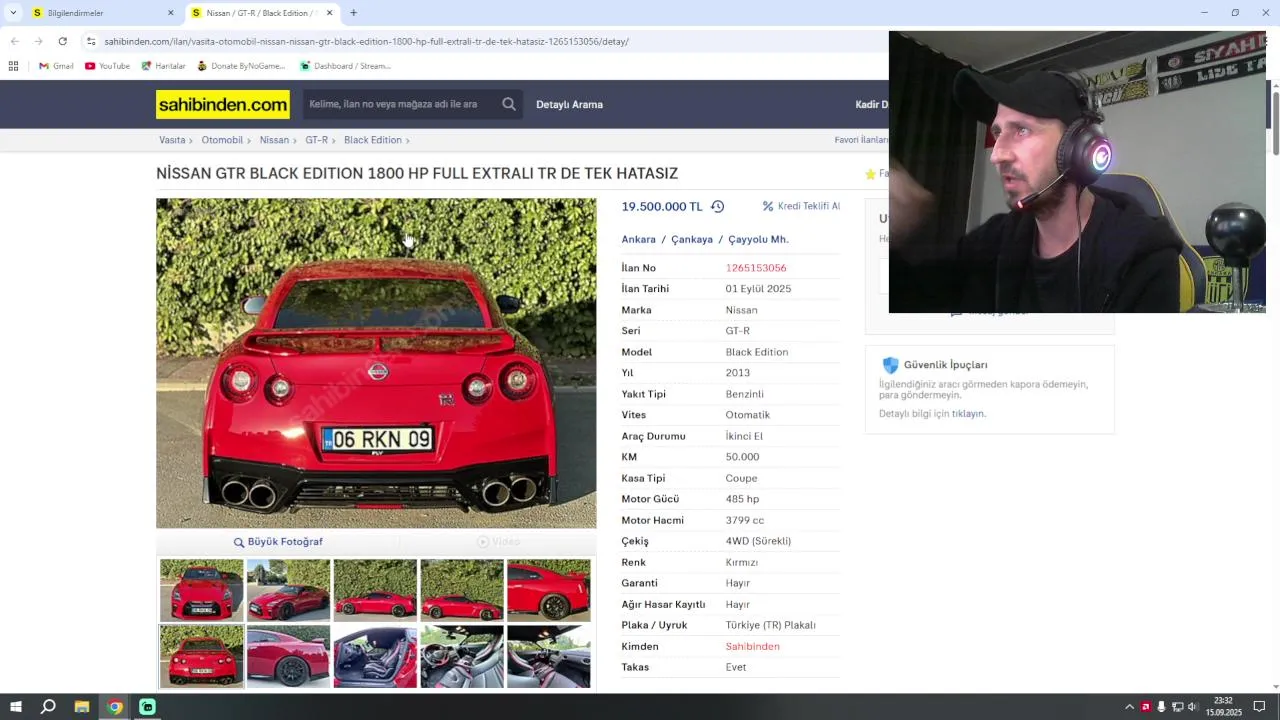Go back in browser history
The height and width of the screenshot is (720, 1280).
point(15,41)
